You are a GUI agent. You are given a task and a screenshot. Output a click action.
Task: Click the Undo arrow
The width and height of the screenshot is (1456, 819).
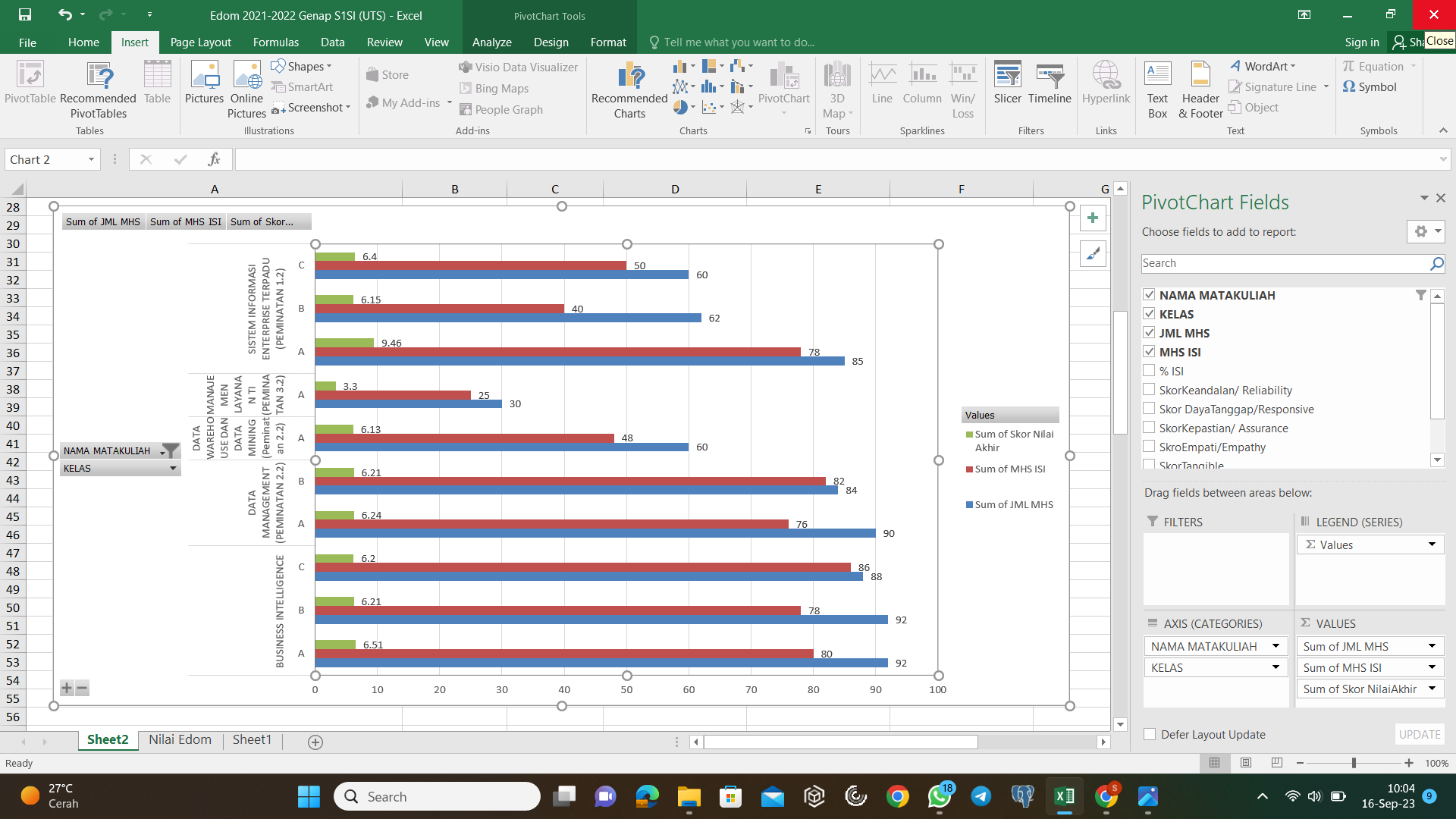tap(65, 14)
